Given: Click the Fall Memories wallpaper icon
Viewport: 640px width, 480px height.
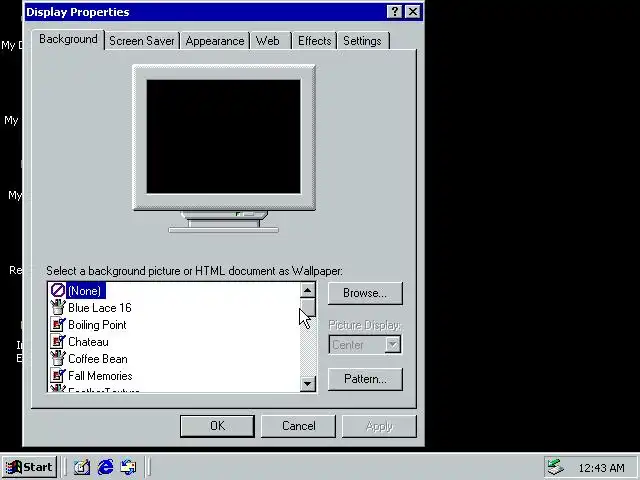Looking at the screenshot, I should coord(58,376).
